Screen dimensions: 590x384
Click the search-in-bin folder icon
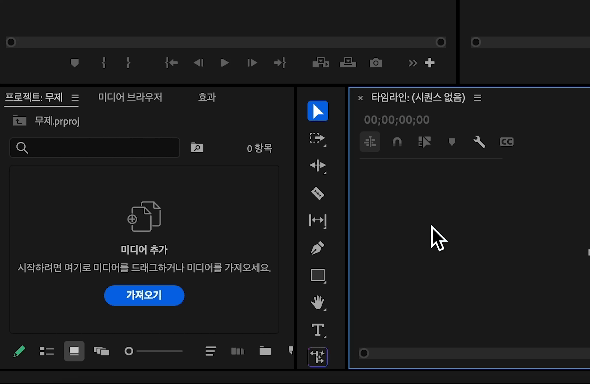197,147
